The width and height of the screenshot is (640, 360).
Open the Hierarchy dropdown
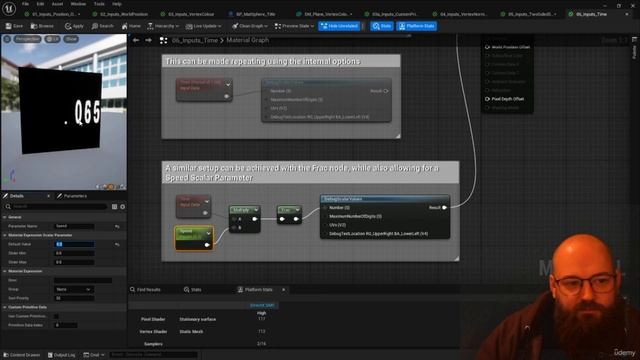(163, 26)
